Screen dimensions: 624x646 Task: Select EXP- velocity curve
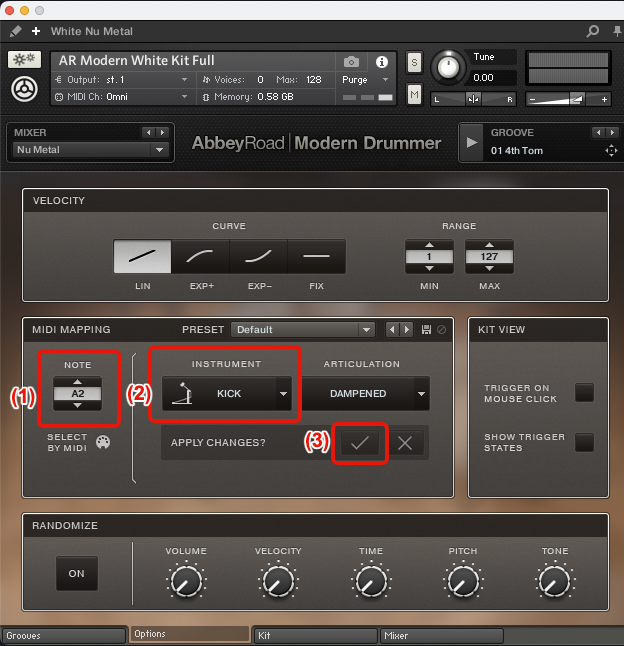click(x=258, y=256)
